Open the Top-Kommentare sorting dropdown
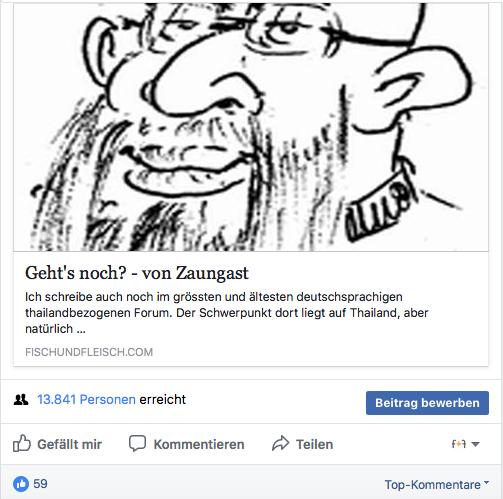 [x=437, y=484]
